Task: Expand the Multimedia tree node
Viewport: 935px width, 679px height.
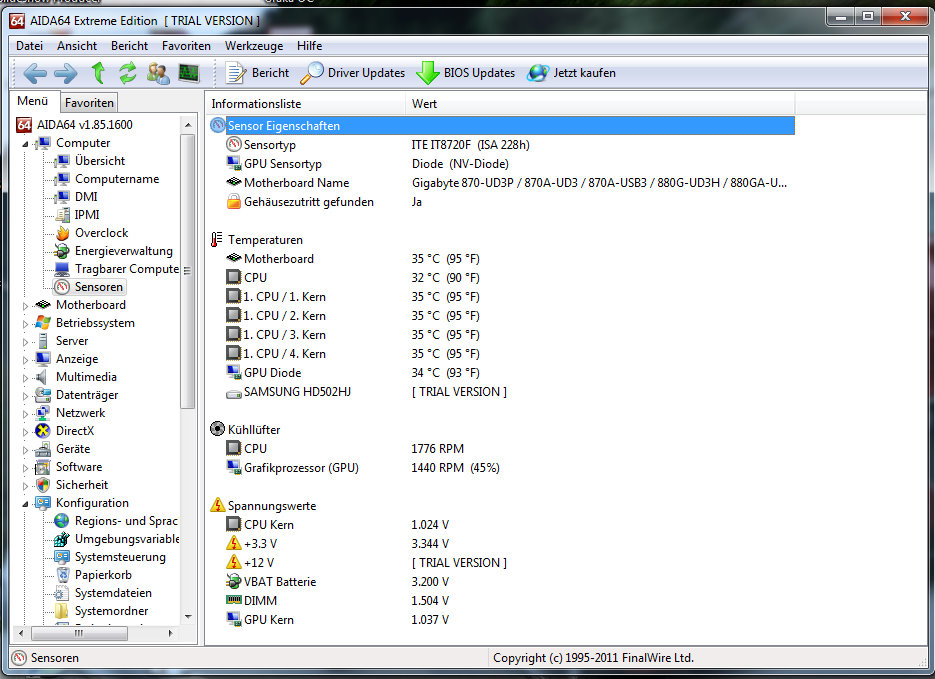Action: point(25,378)
